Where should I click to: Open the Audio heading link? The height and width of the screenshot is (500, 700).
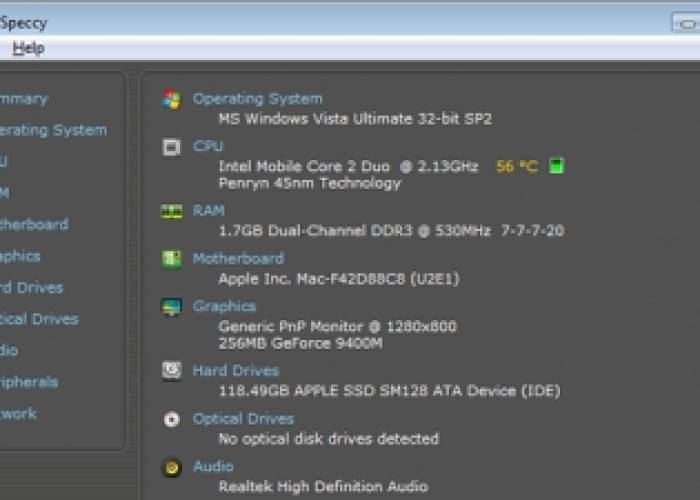(x=213, y=467)
